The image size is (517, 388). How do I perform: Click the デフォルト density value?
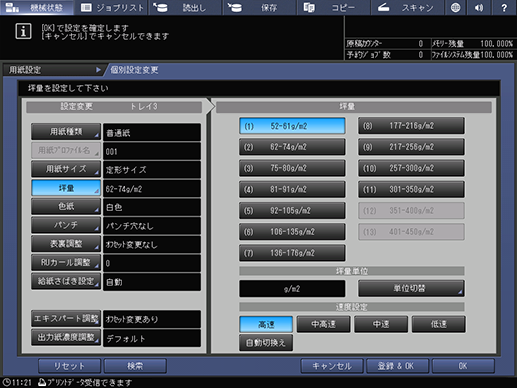[152, 338]
